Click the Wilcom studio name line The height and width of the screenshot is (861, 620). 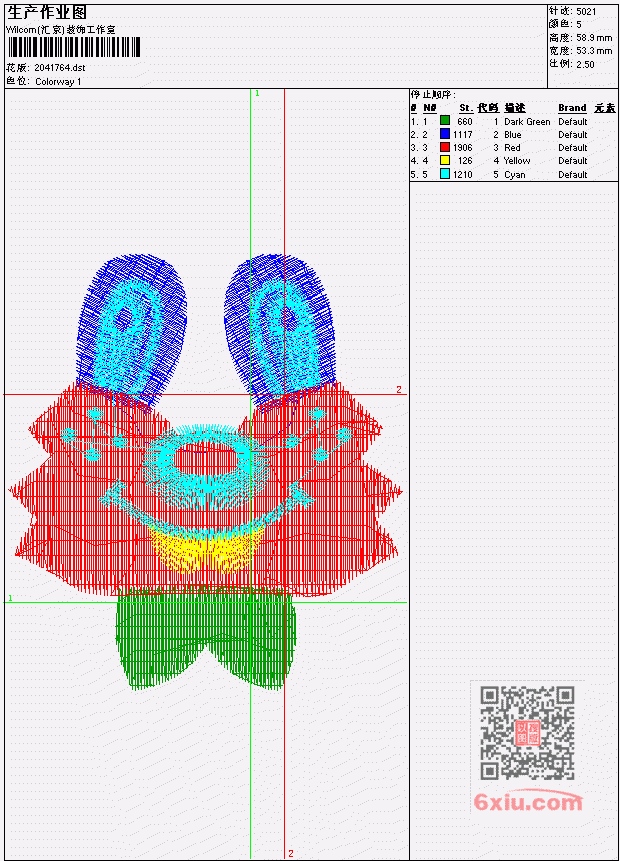click(x=61, y=30)
